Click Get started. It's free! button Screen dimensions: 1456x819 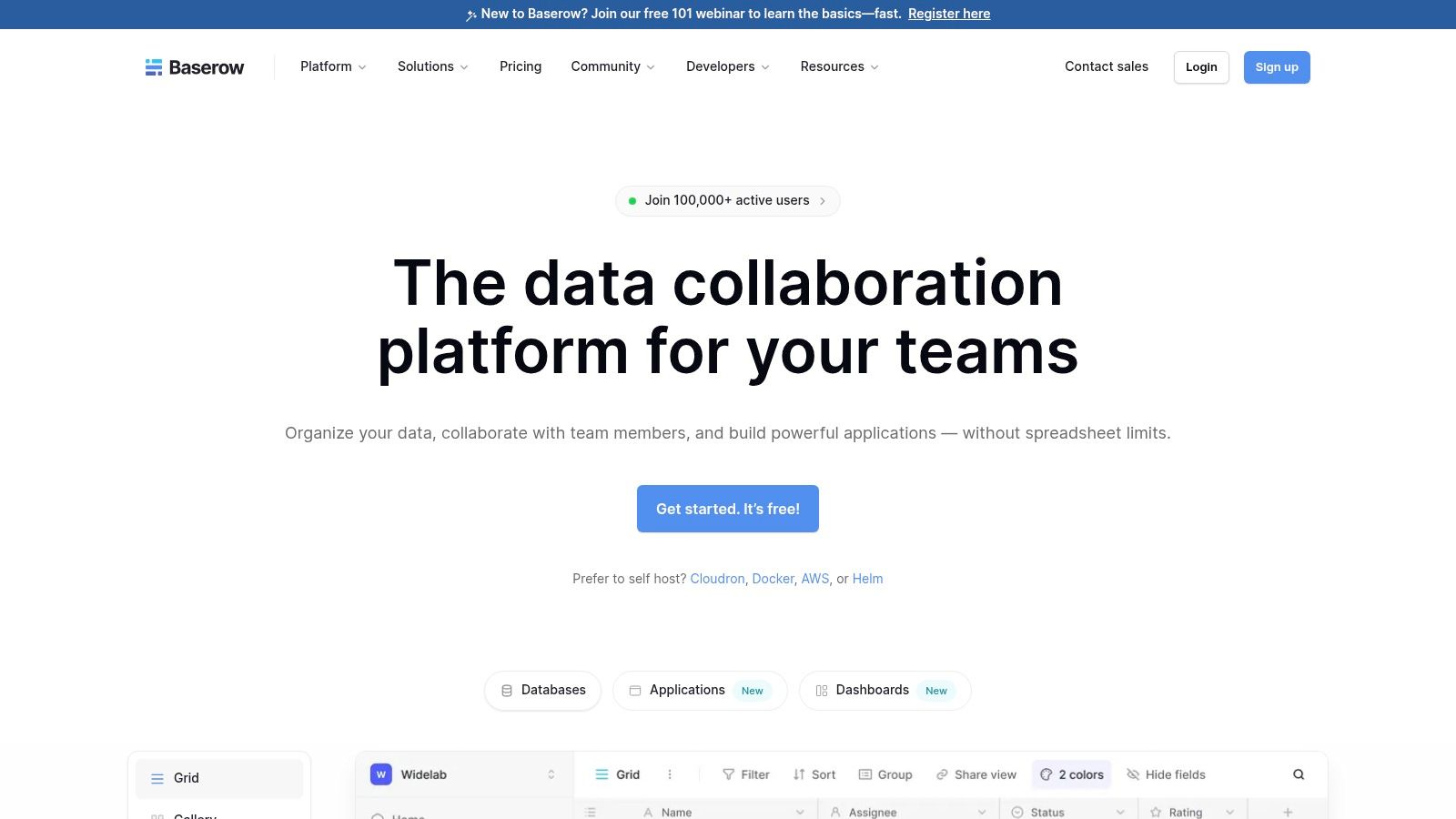pos(728,509)
